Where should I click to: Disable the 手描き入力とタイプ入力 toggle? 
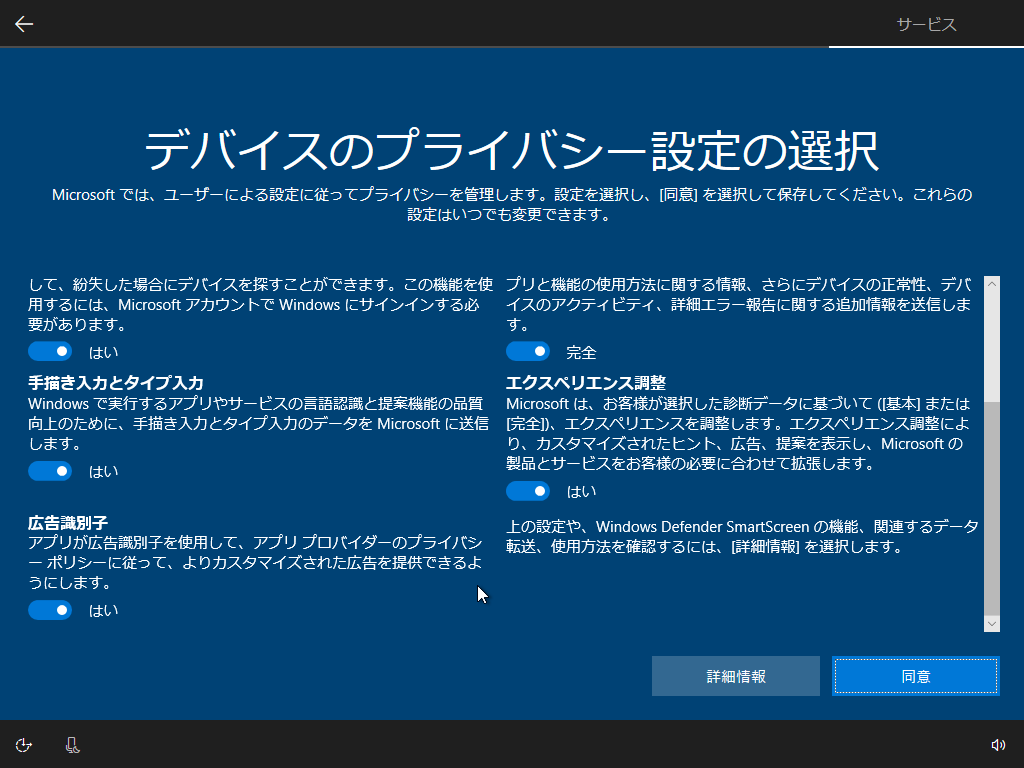[x=50, y=471]
